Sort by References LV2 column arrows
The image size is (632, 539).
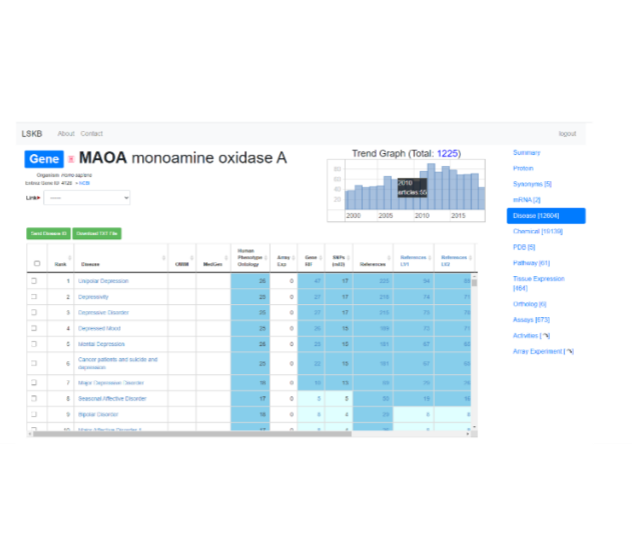click(x=470, y=258)
